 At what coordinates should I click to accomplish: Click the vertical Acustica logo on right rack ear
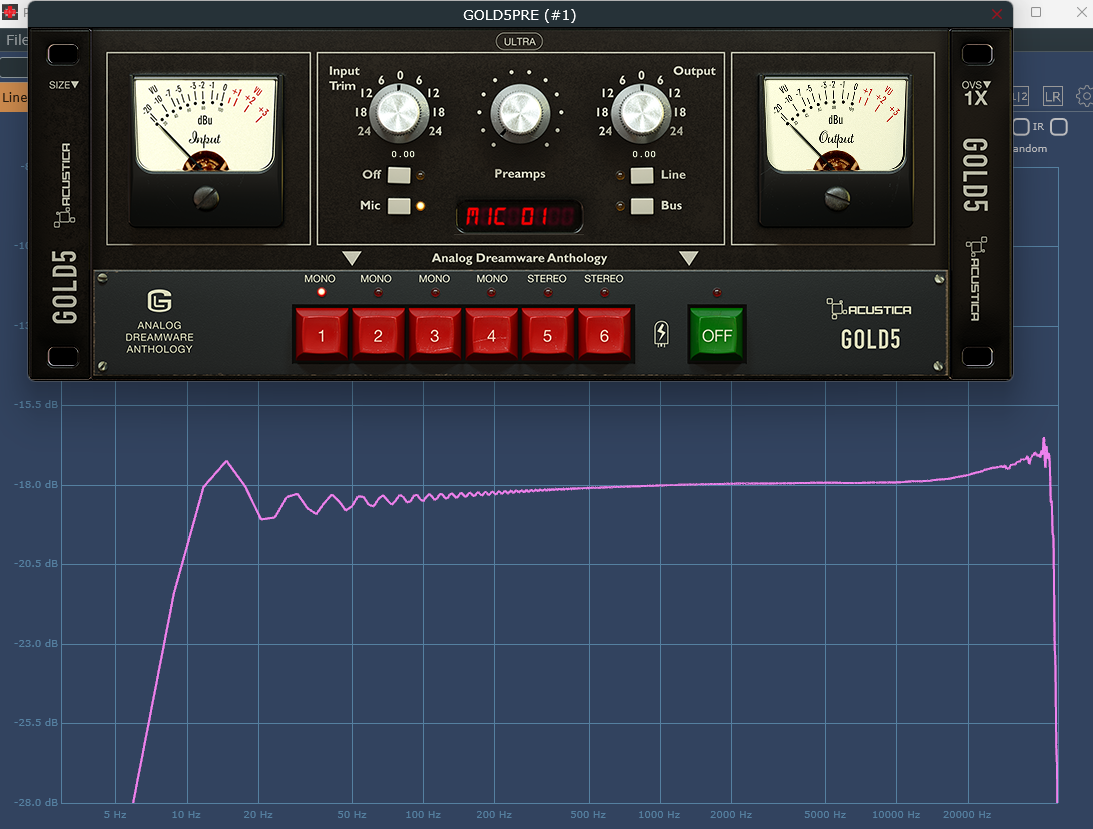point(976,279)
